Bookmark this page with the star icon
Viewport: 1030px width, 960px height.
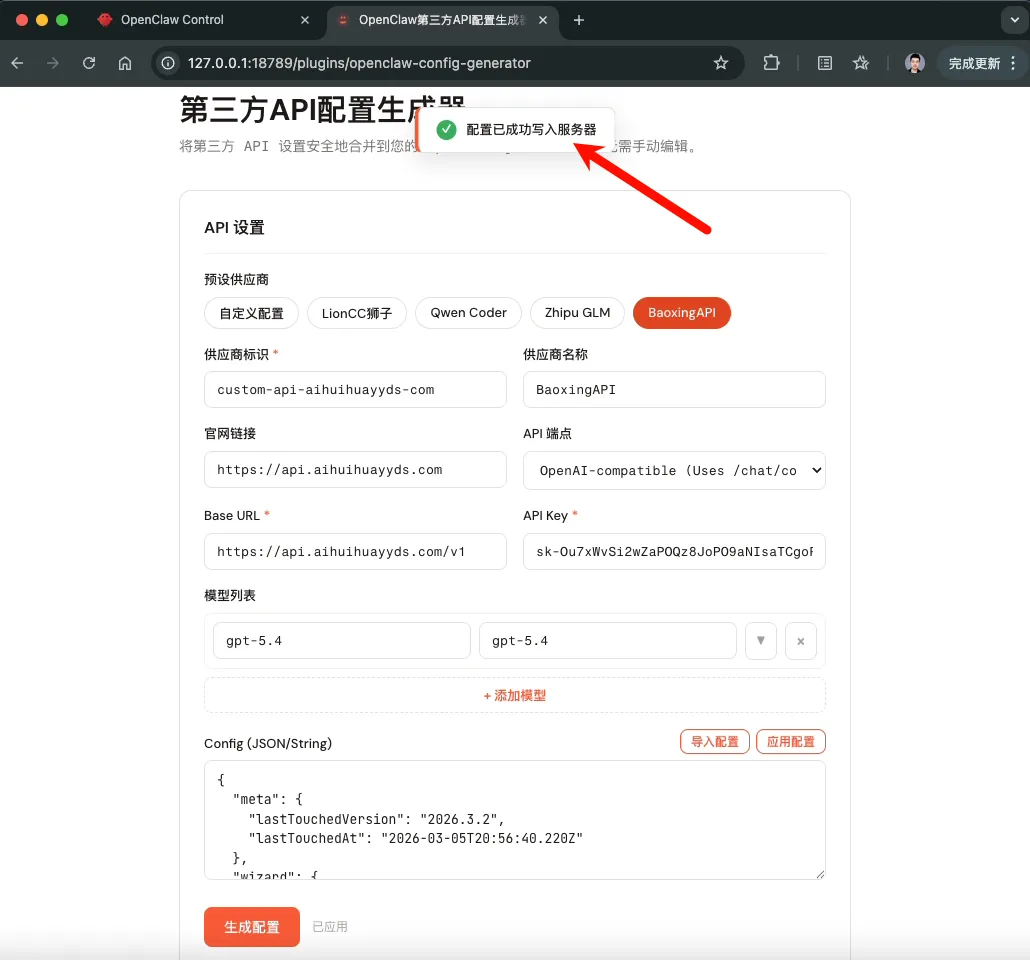point(721,63)
